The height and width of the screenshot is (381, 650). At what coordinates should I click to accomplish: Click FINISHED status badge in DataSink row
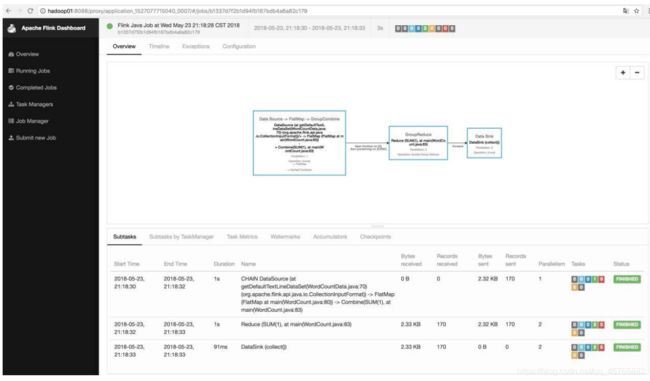(x=627, y=347)
